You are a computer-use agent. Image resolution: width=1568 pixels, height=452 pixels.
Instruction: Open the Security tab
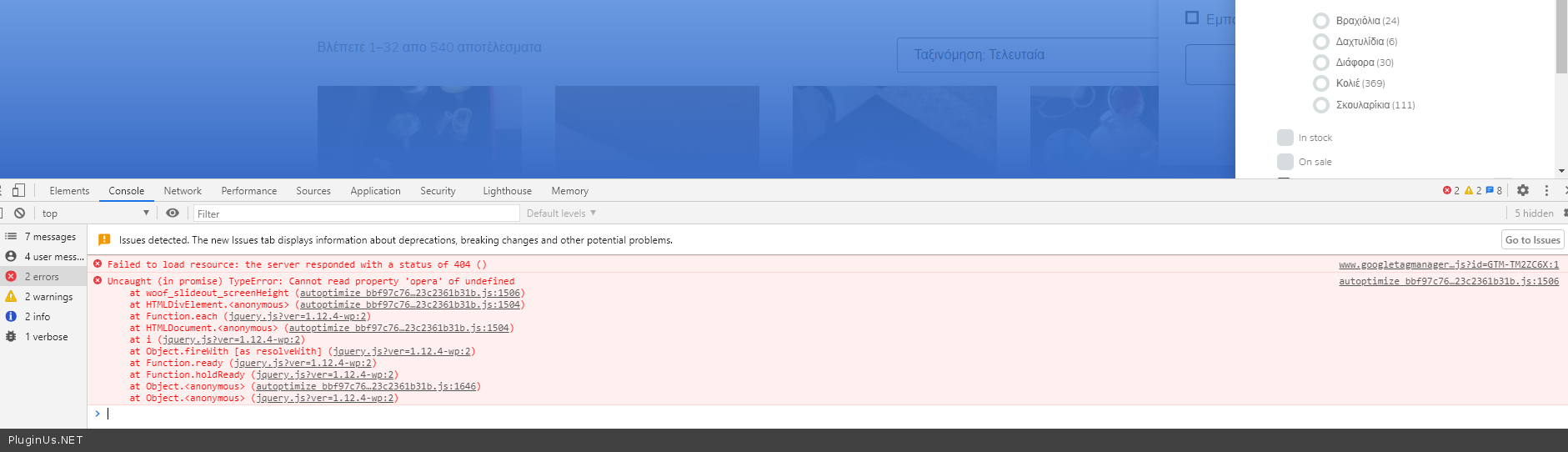438,191
